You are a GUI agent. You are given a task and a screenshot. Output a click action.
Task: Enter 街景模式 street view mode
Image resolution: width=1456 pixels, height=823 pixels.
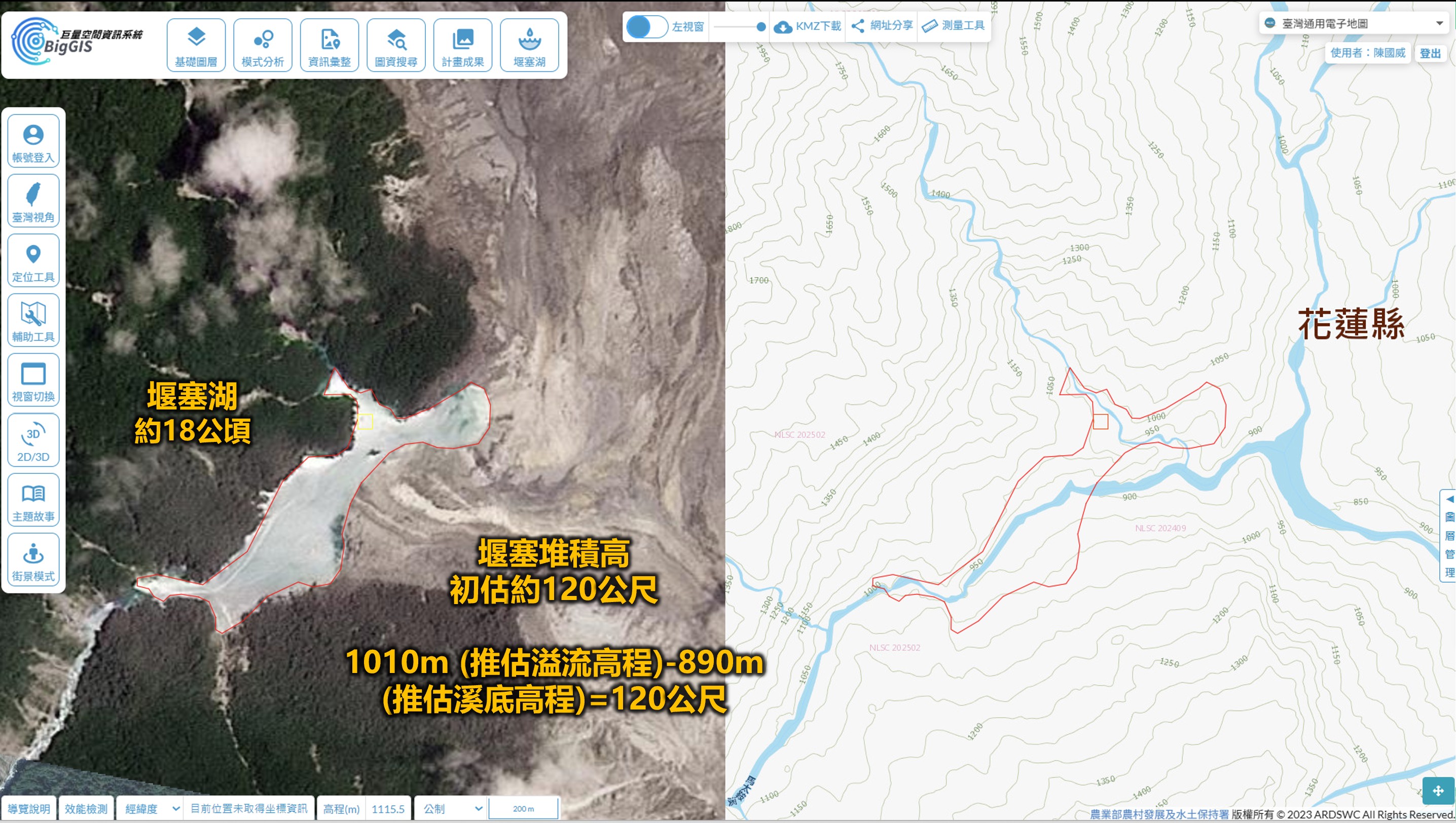[x=33, y=559]
